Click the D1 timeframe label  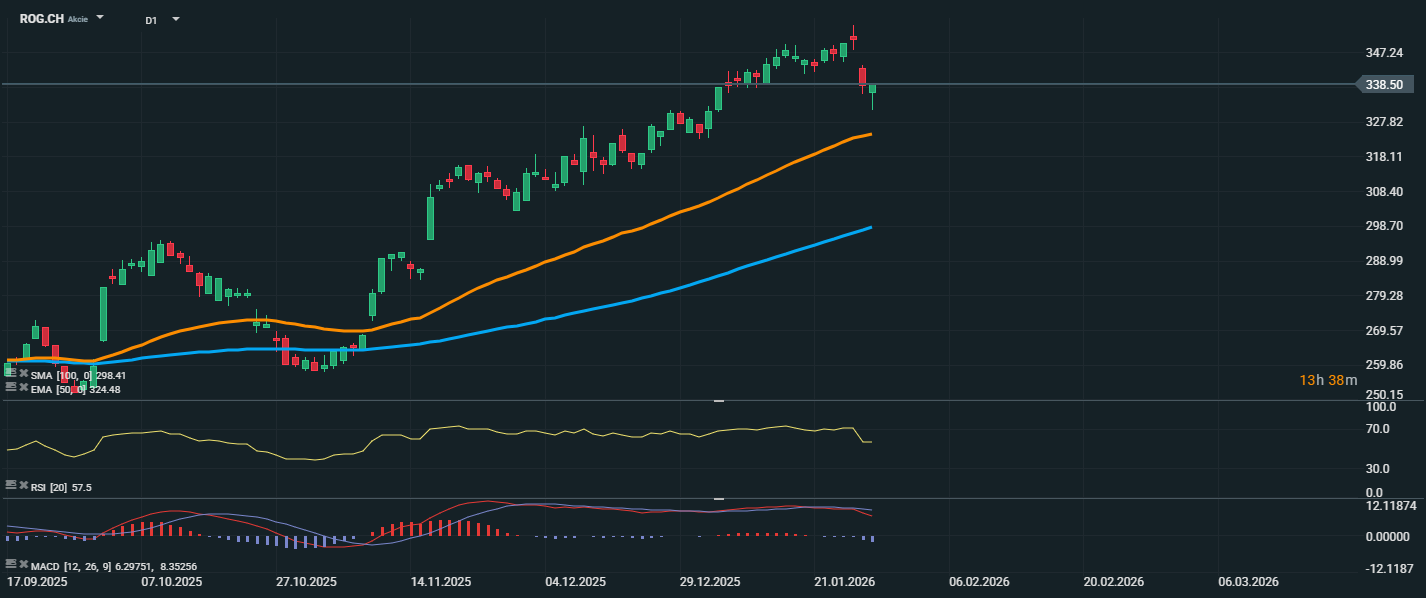pos(151,20)
